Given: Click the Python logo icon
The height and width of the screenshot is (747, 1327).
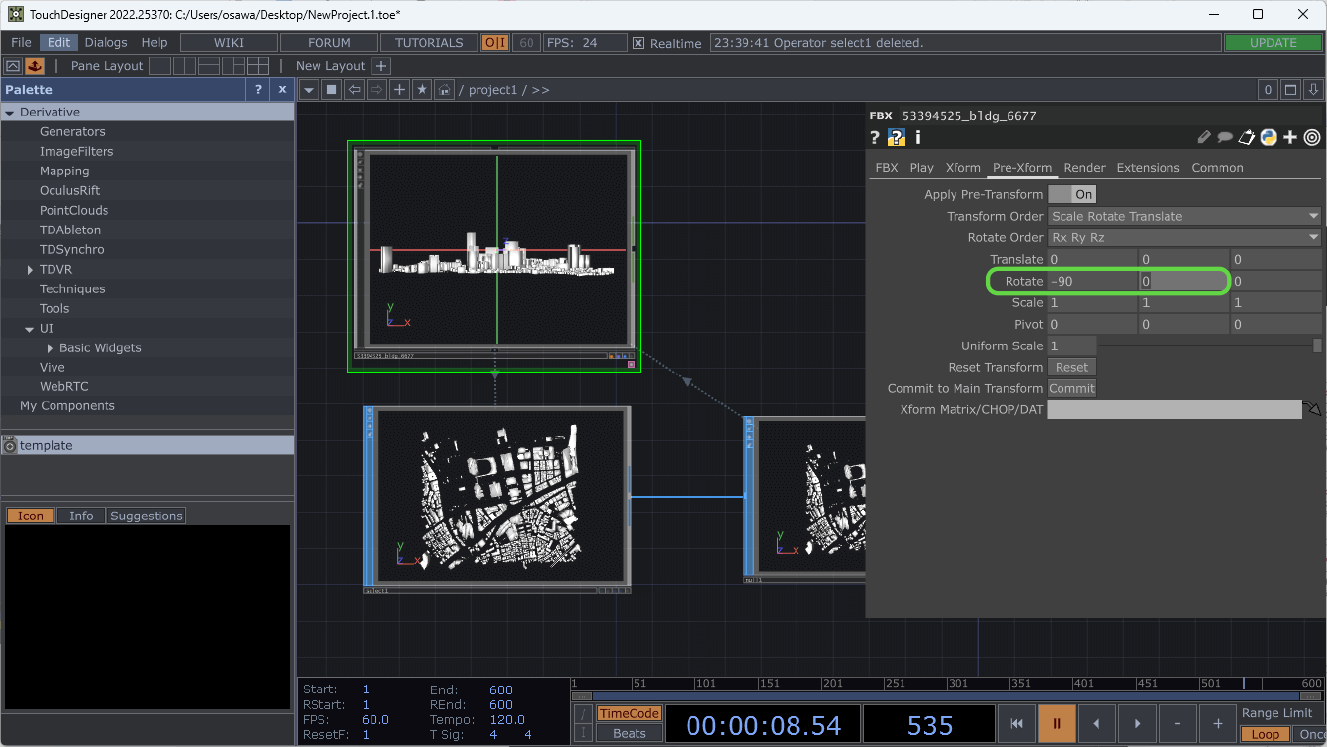Looking at the screenshot, I should point(1268,138).
